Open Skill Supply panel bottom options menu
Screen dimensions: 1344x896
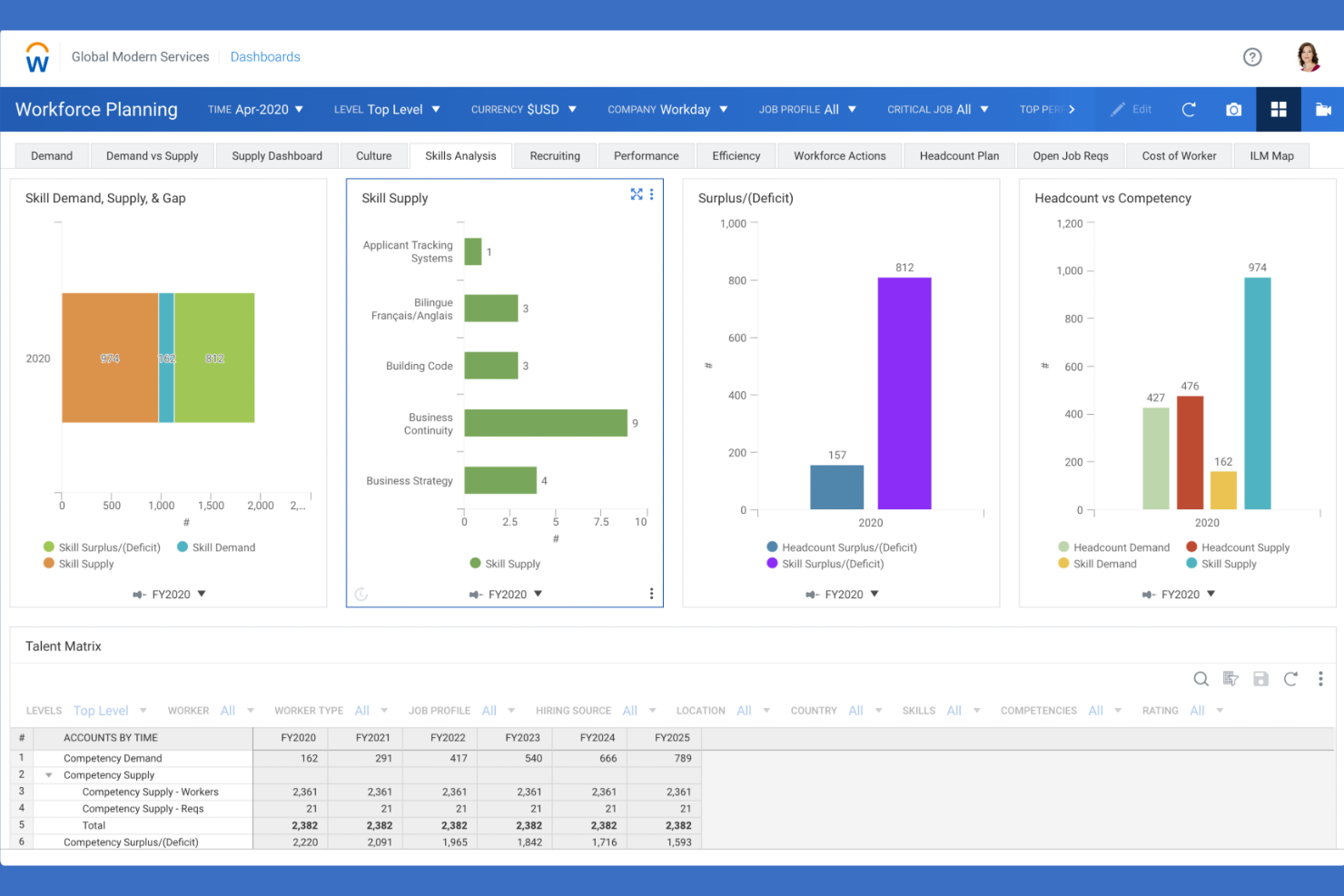(651, 594)
